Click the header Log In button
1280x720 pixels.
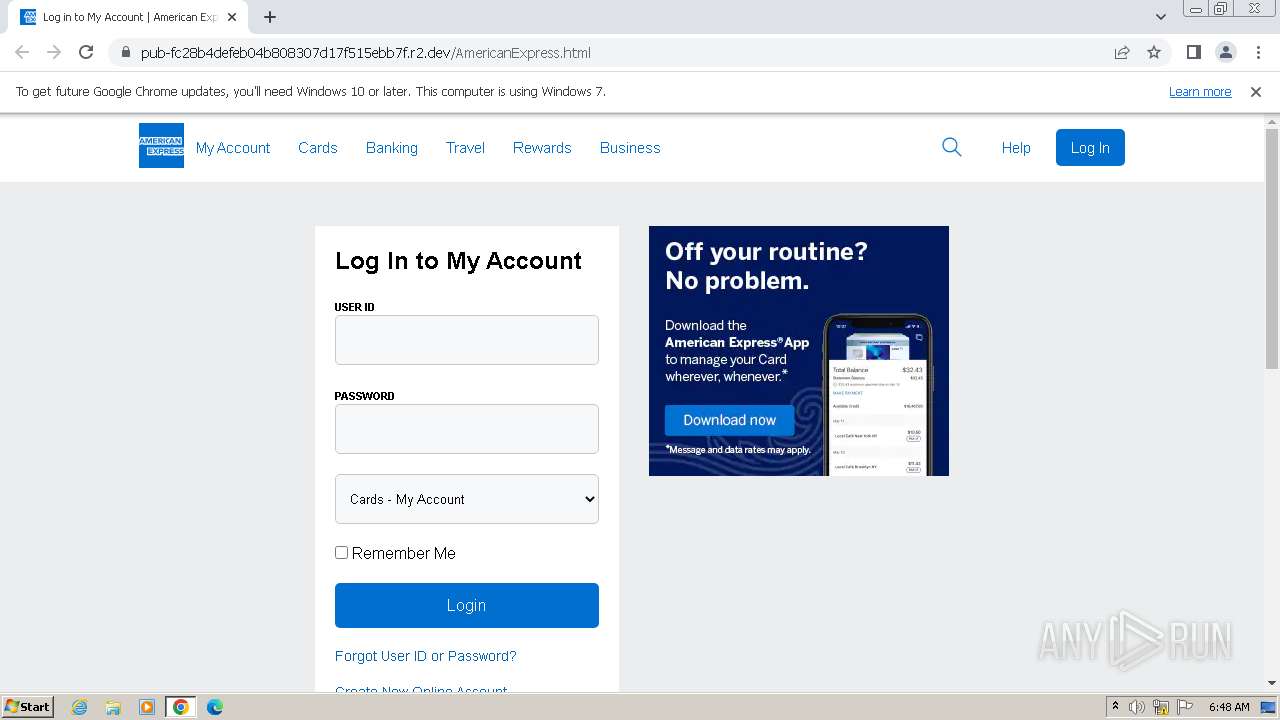(x=1090, y=147)
